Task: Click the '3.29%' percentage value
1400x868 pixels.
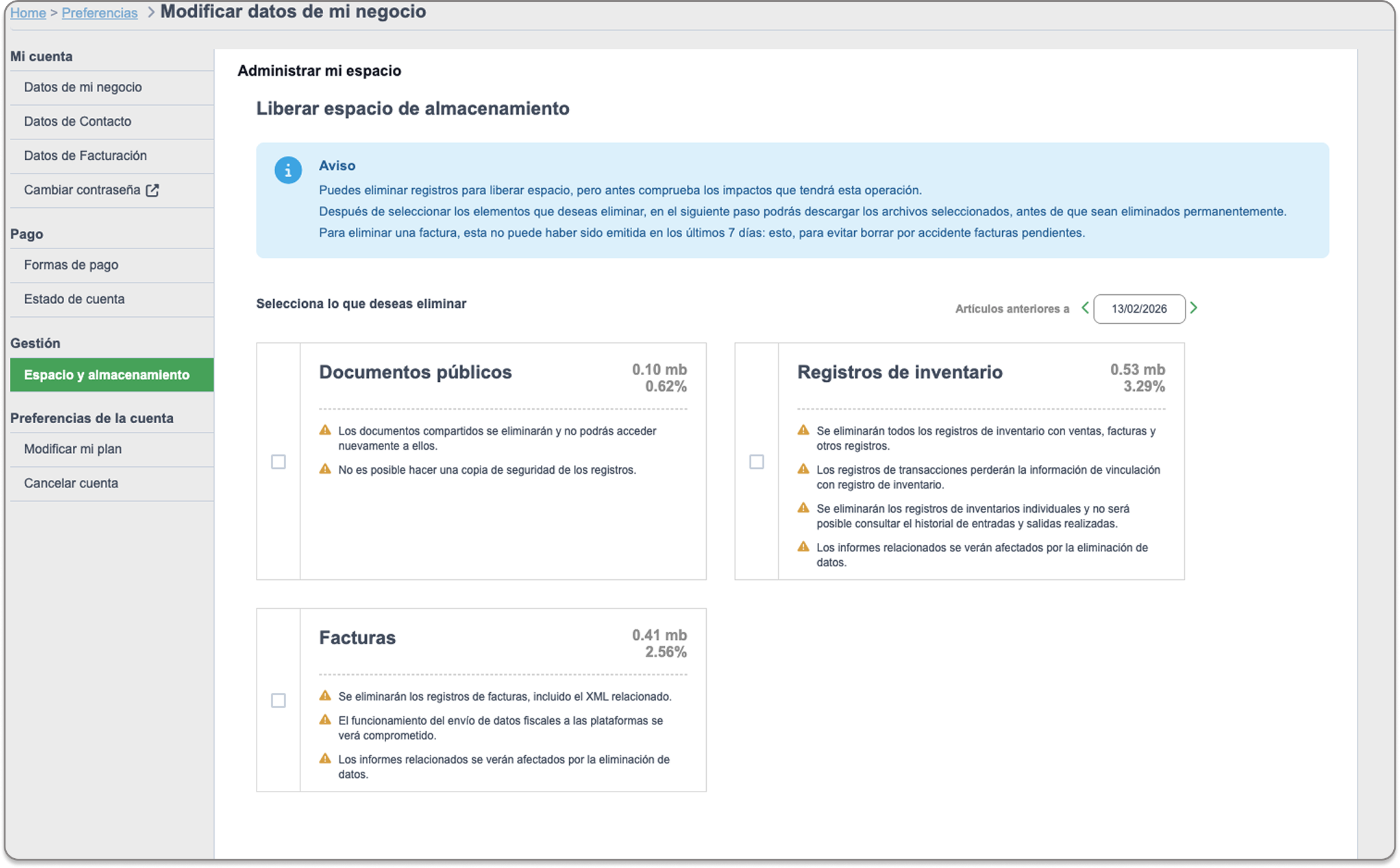Action: 1144,387
